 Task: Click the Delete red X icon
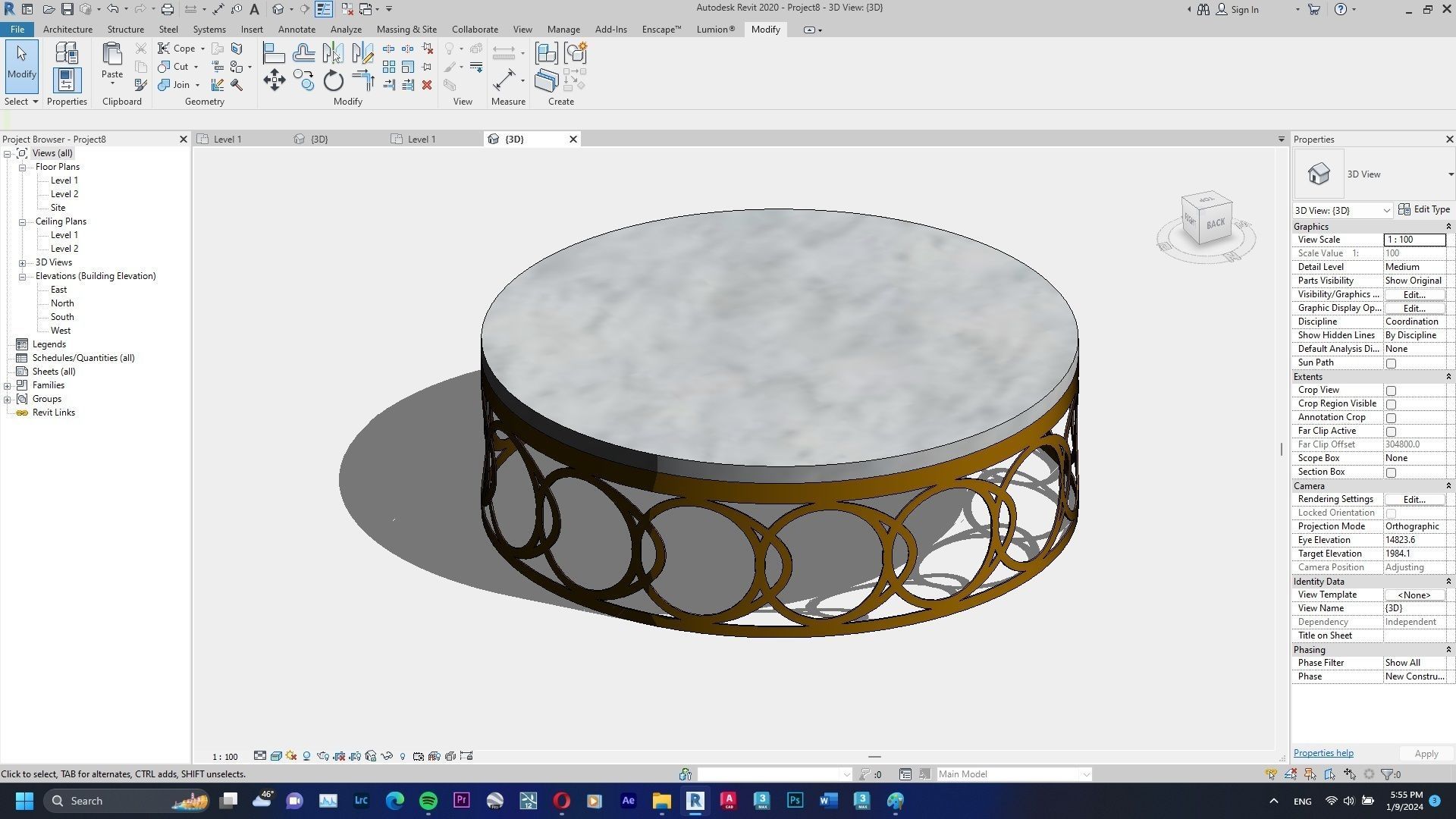427,85
